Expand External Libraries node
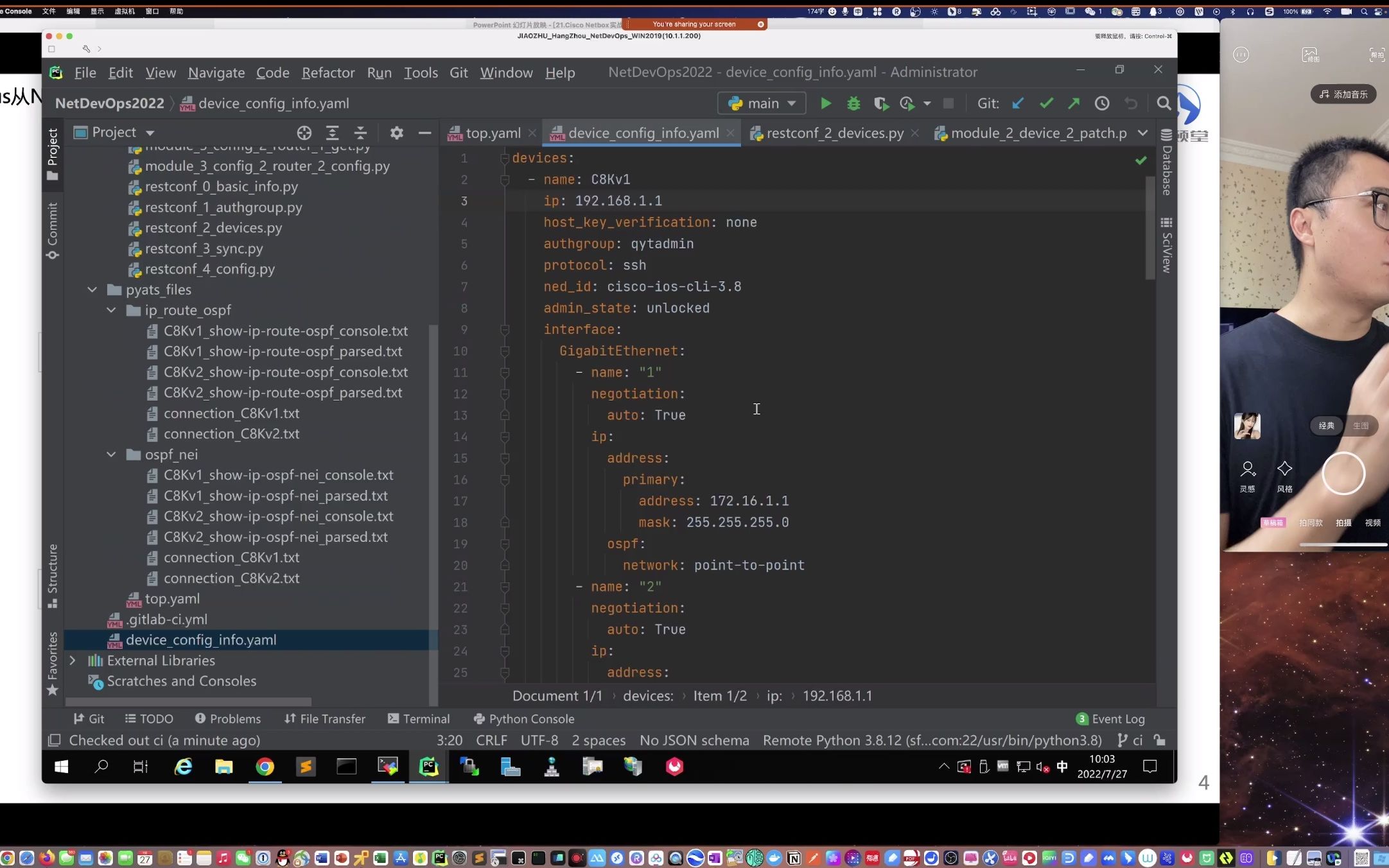Image resolution: width=1389 pixels, height=868 pixels. click(x=73, y=661)
